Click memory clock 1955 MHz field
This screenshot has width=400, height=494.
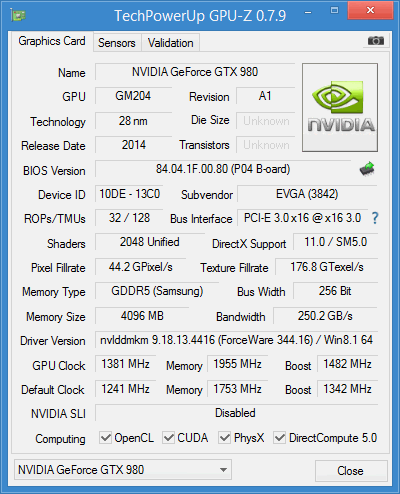coord(237,364)
